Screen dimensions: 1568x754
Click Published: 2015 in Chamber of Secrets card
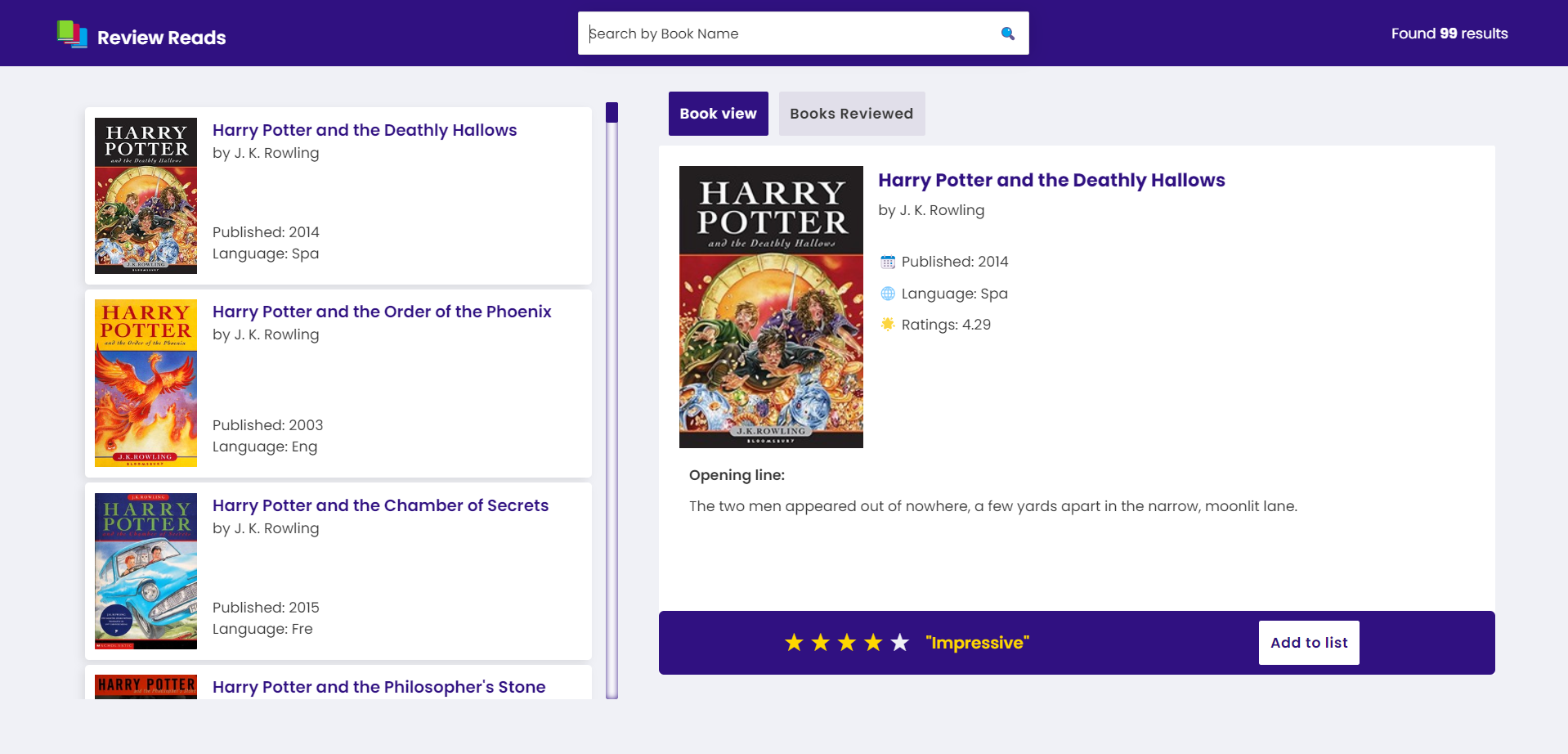pos(266,608)
